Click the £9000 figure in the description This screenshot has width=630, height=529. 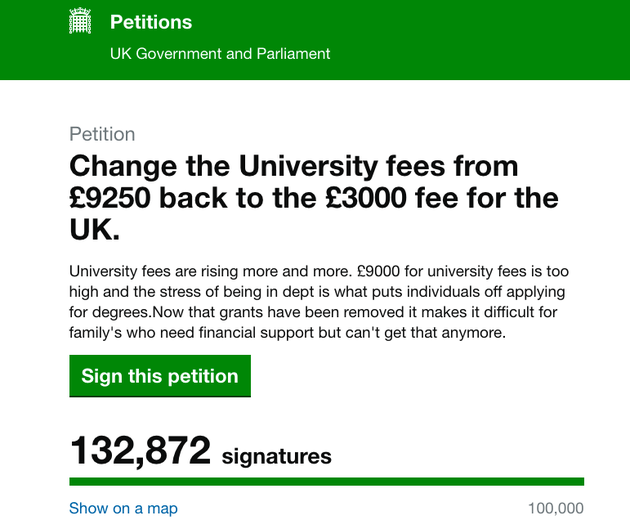(x=378, y=271)
